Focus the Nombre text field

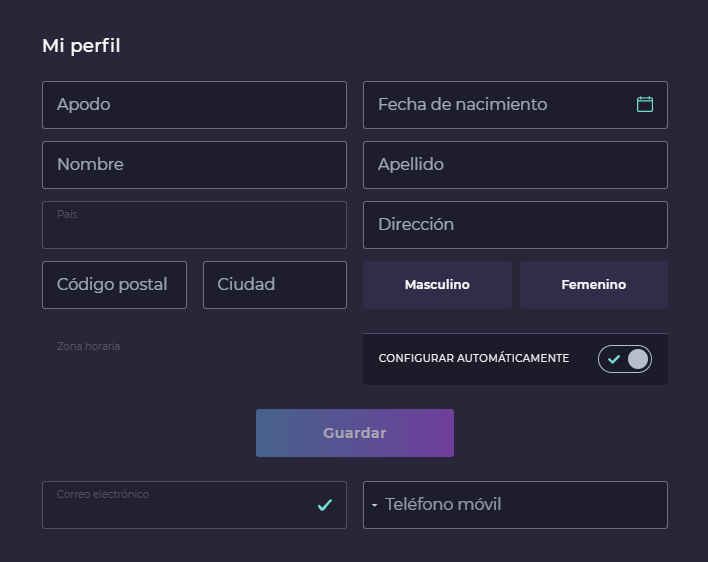coord(194,165)
